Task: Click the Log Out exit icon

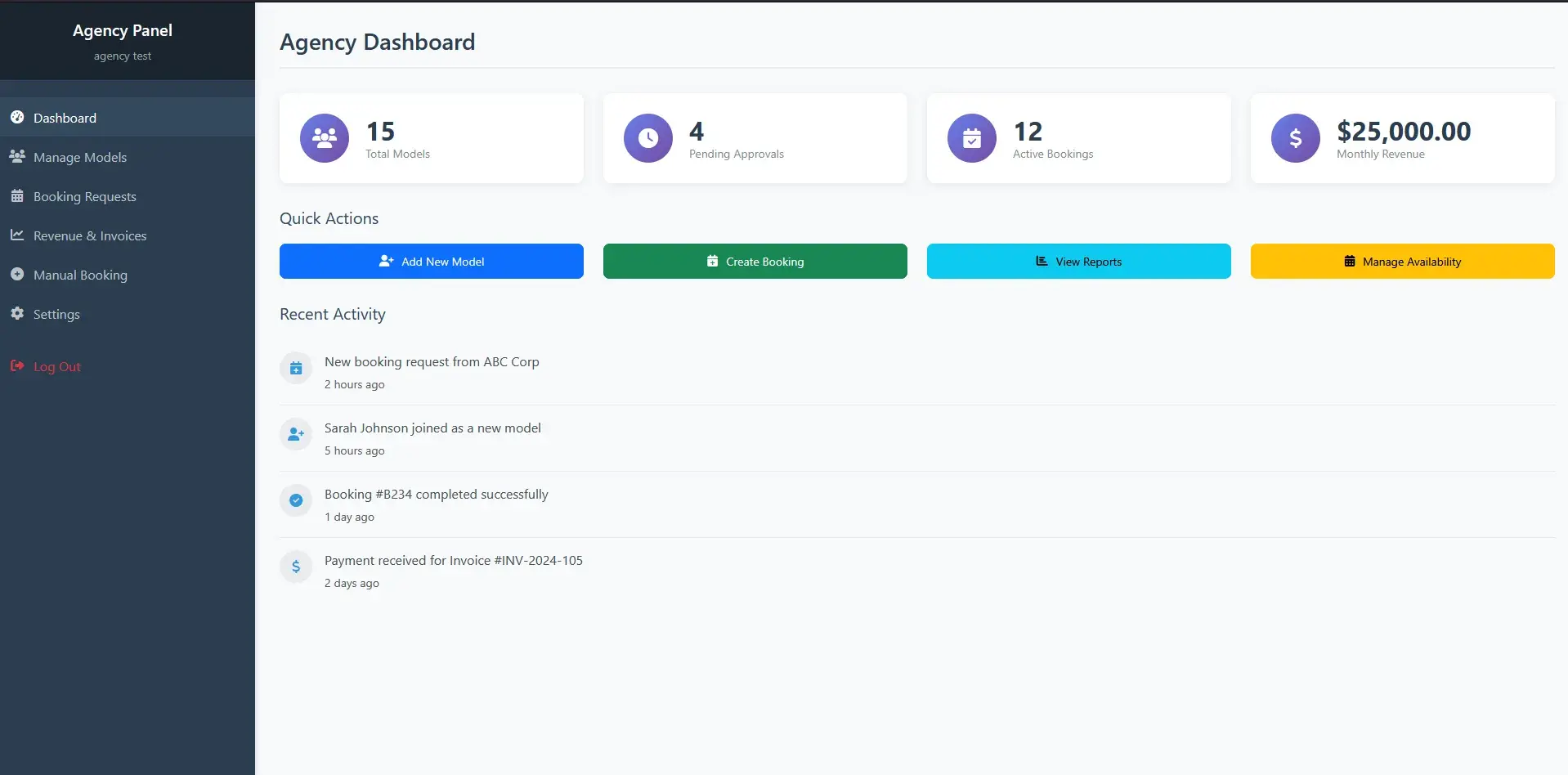Action: [x=17, y=366]
